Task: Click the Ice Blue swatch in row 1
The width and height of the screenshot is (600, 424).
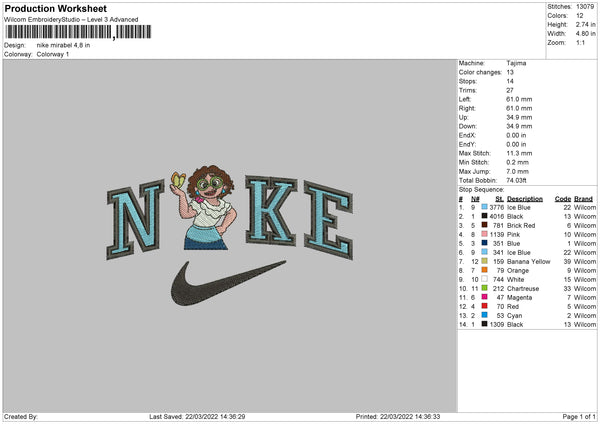Action: tap(484, 207)
